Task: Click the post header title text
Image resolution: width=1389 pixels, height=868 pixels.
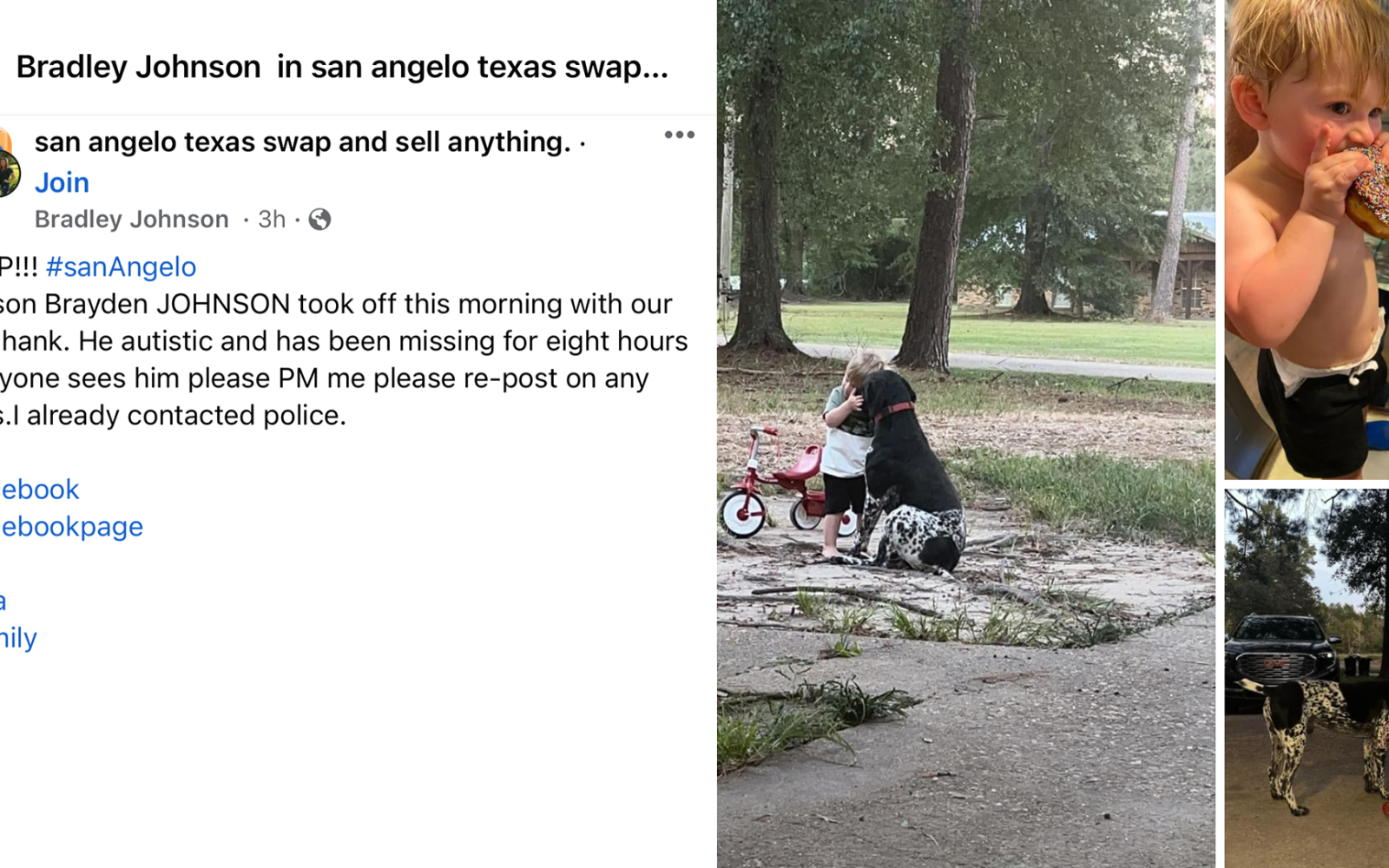Action: click(342, 67)
